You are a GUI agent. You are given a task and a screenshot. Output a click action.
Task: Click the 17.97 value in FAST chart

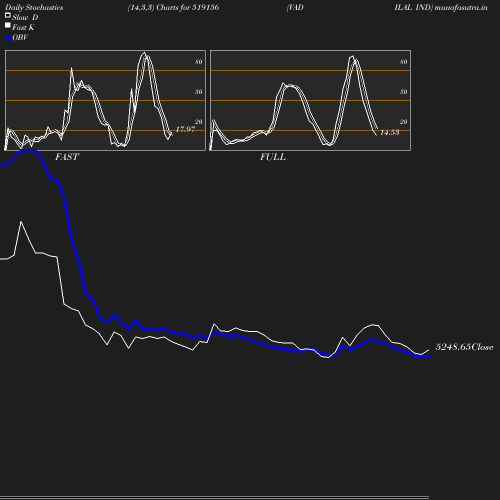click(185, 129)
